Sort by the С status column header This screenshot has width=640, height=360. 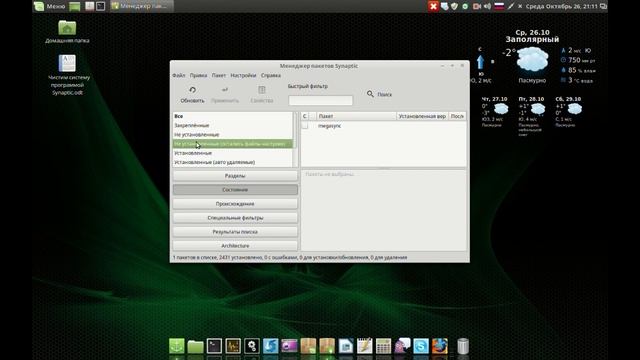[x=304, y=116]
